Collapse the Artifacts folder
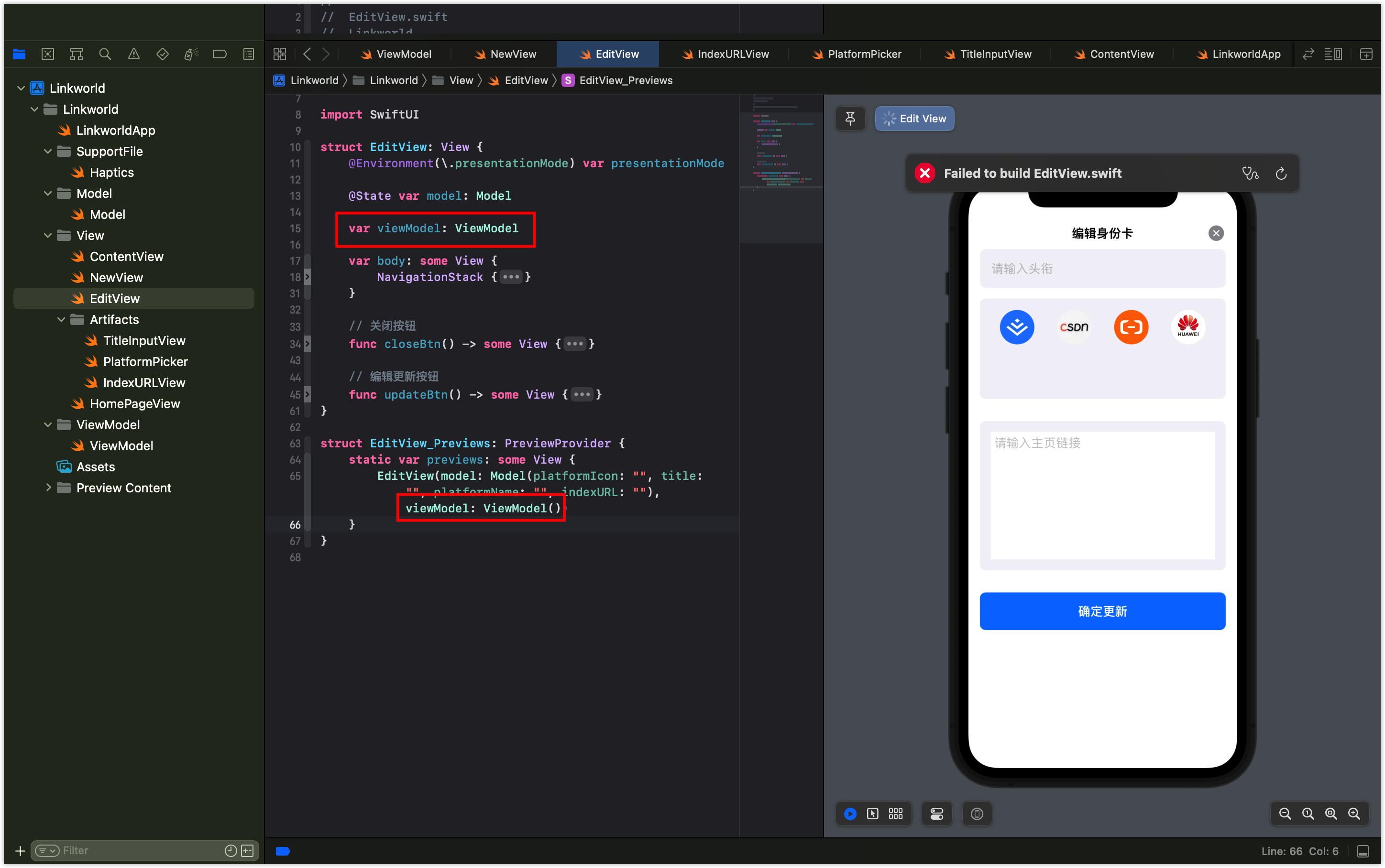The image size is (1385, 868). pos(61,320)
